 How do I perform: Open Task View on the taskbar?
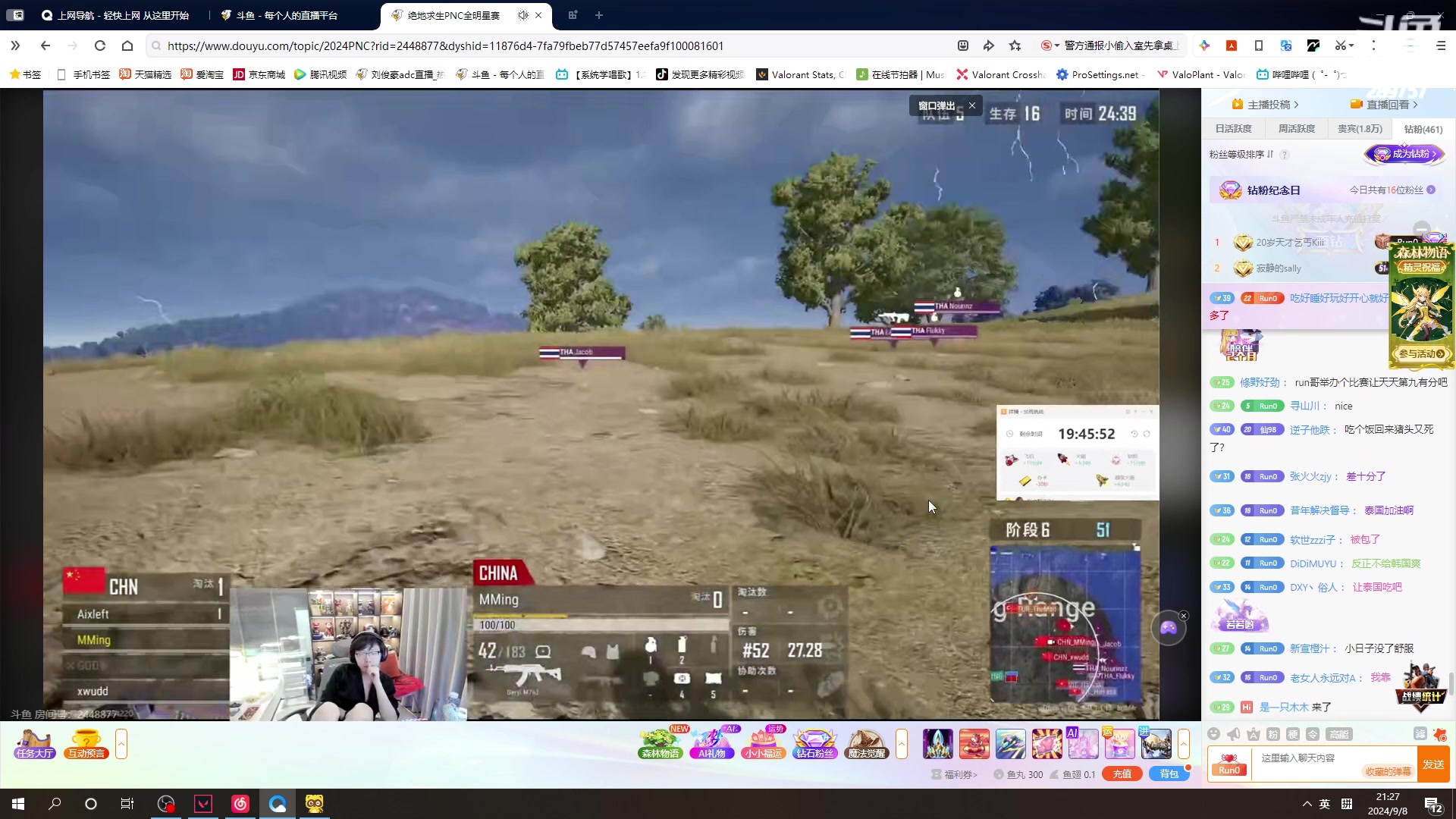pos(127,804)
